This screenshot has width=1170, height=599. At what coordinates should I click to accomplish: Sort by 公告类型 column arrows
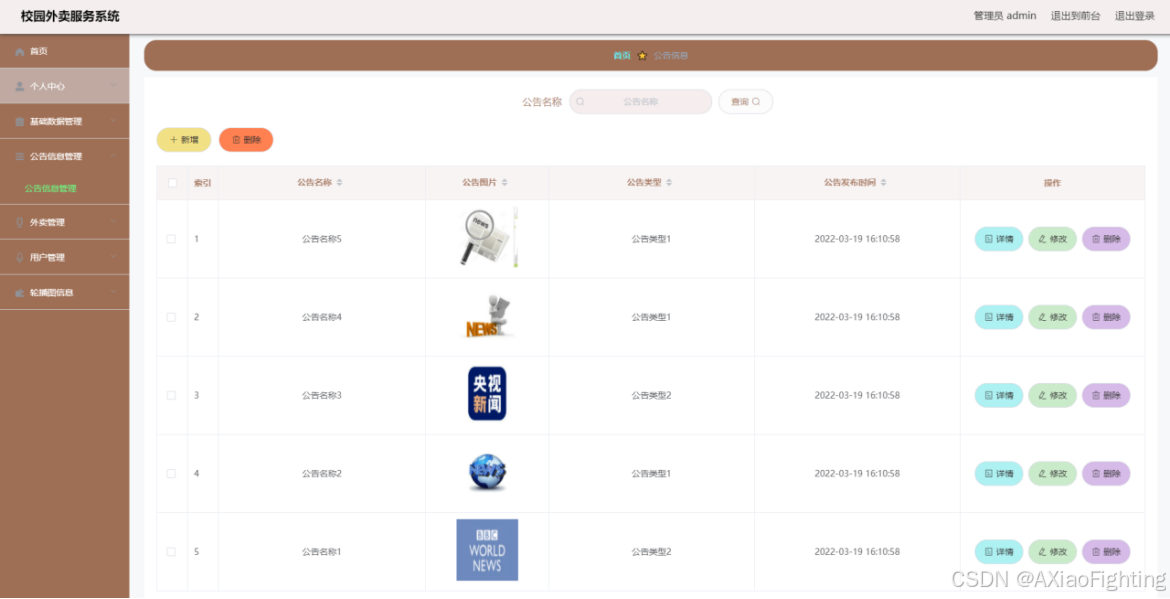point(669,183)
